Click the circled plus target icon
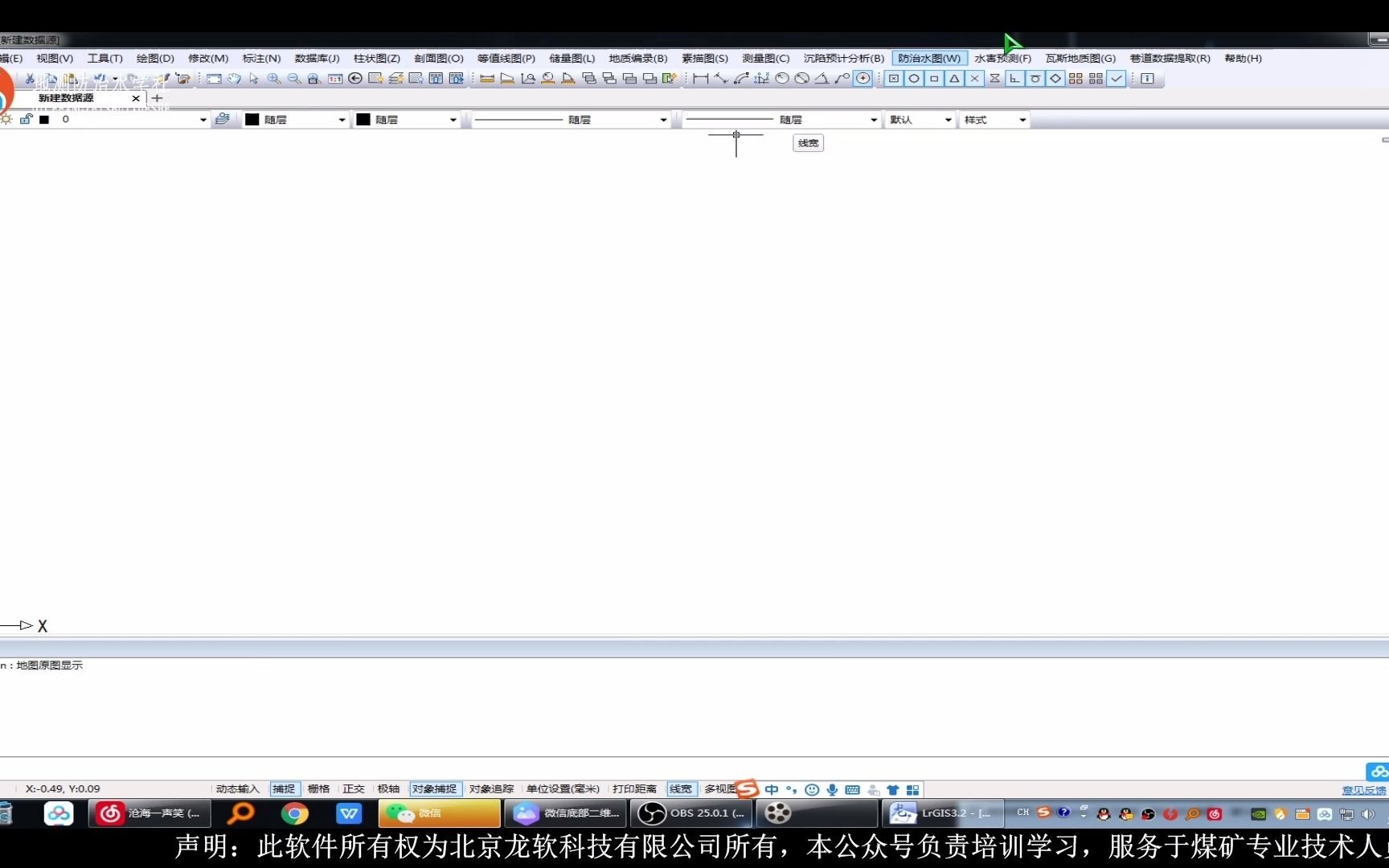Image resolution: width=1389 pixels, height=868 pixels. (x=862, y=79)
